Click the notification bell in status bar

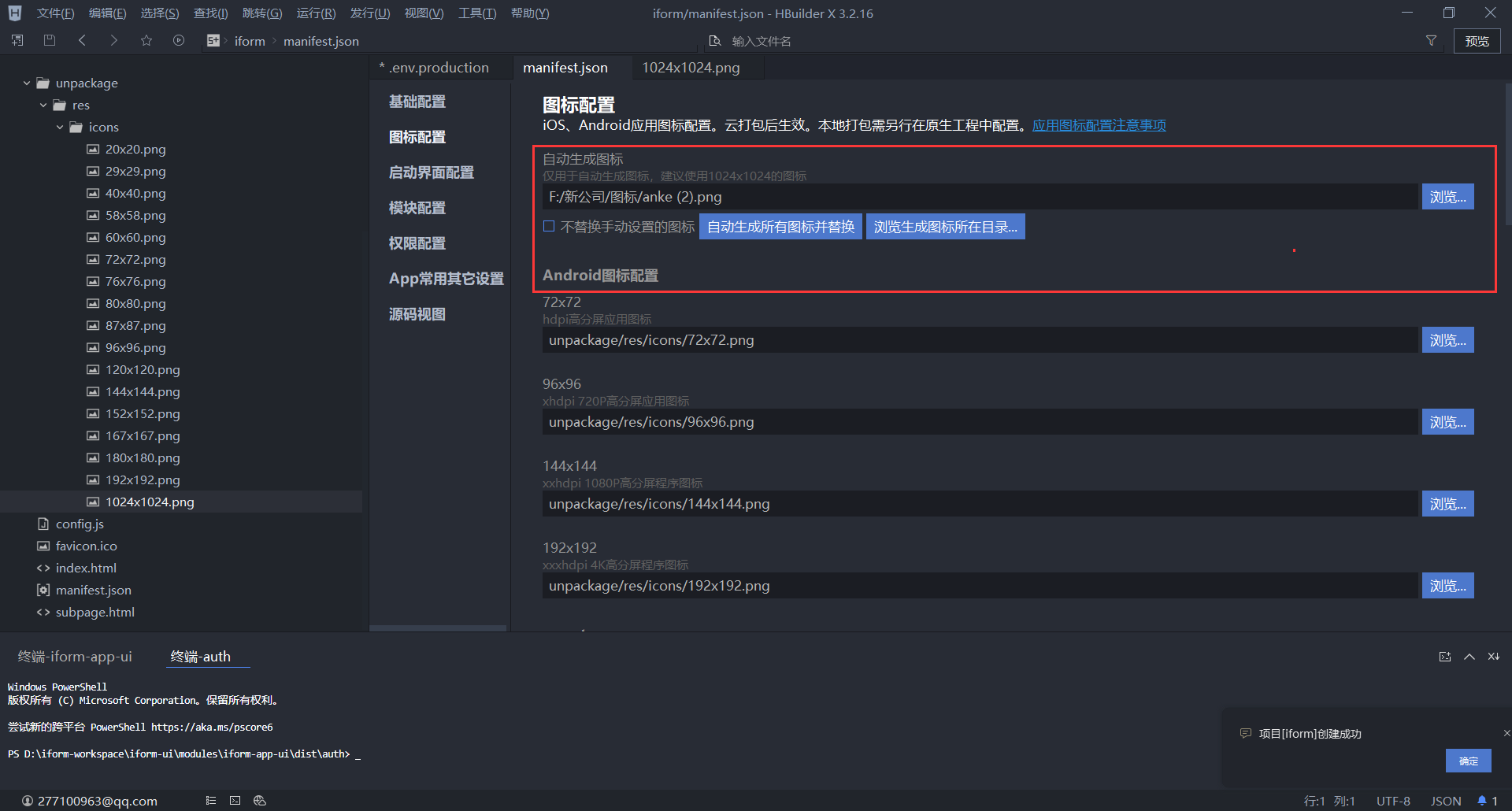click(1482, 801)
